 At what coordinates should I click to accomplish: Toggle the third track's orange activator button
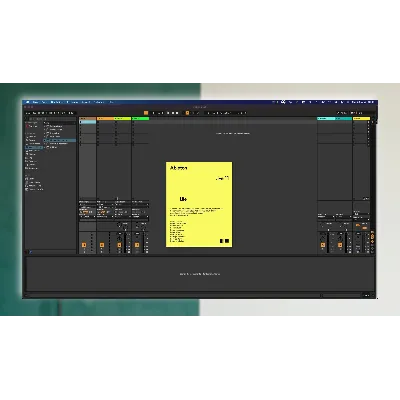click(x=119, y=245)
